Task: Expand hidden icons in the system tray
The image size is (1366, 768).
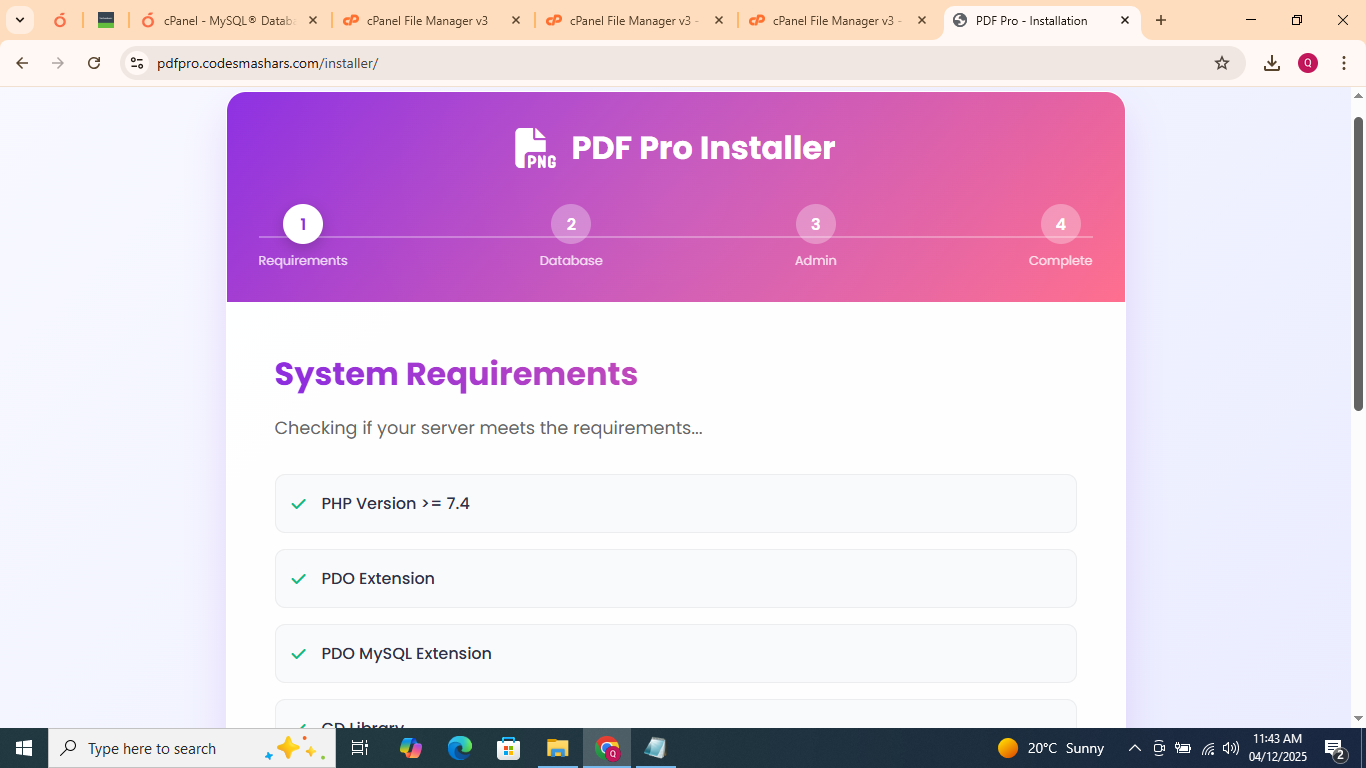Action: pyautogui.click(x=1134, y=748)
